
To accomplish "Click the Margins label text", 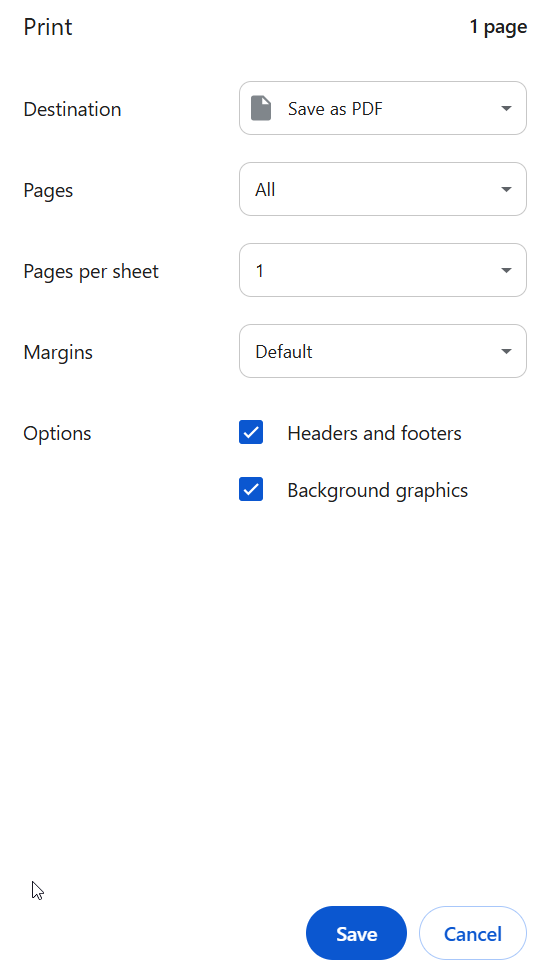I will [58, 353].
